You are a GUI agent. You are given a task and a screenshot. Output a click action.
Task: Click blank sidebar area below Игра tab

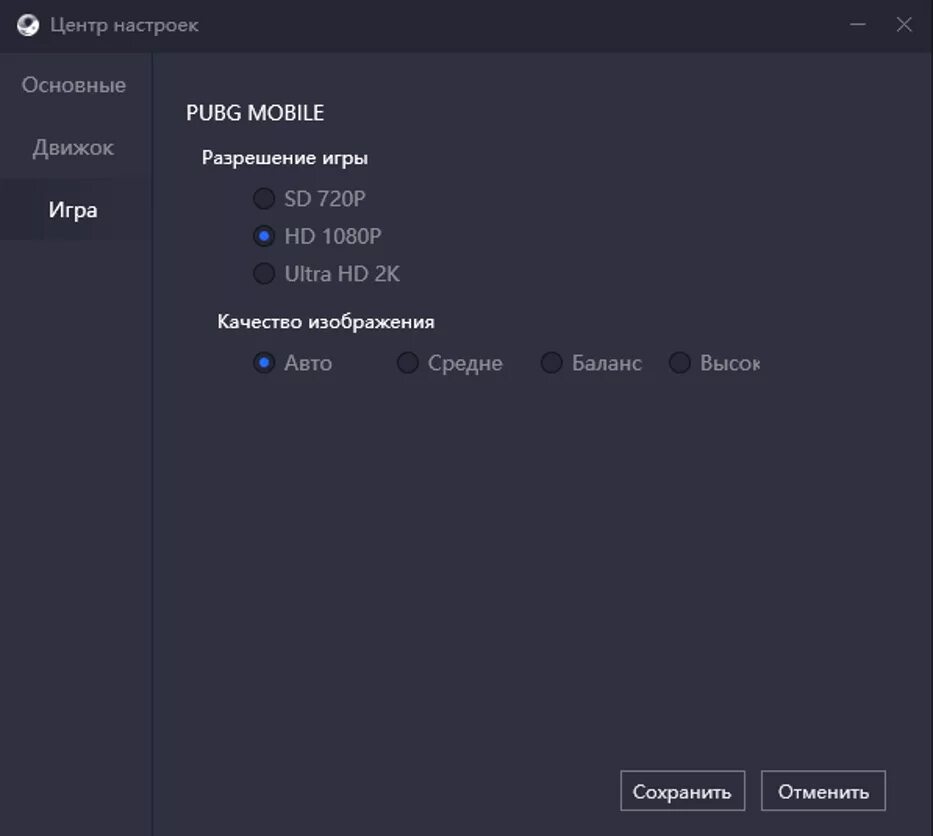click(x=75, y=500)
